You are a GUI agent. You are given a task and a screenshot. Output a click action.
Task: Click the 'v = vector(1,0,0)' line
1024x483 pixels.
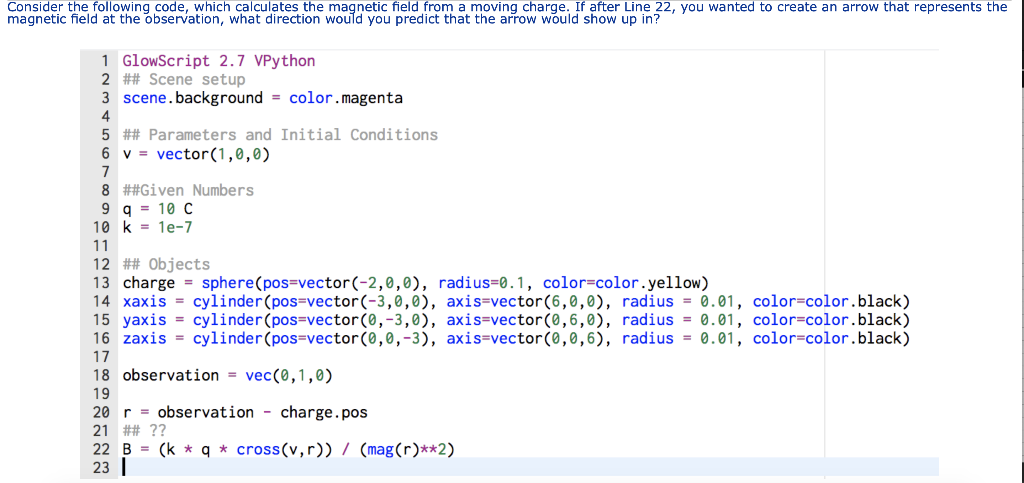click(x=196, y=155)
